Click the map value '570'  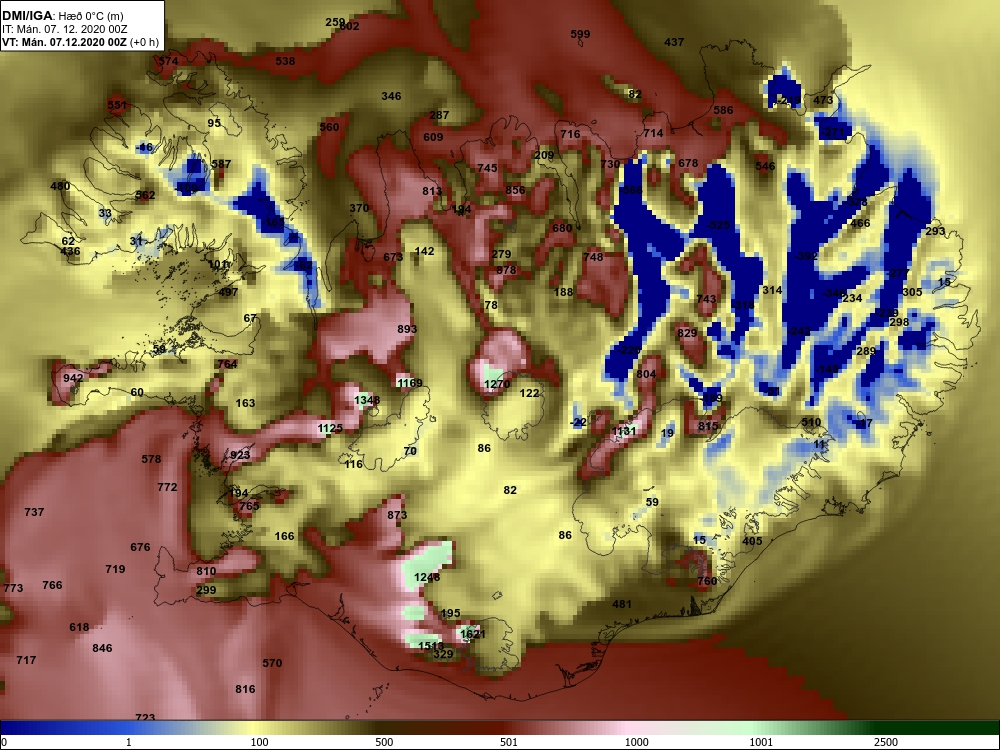click(x=272, y=663)
